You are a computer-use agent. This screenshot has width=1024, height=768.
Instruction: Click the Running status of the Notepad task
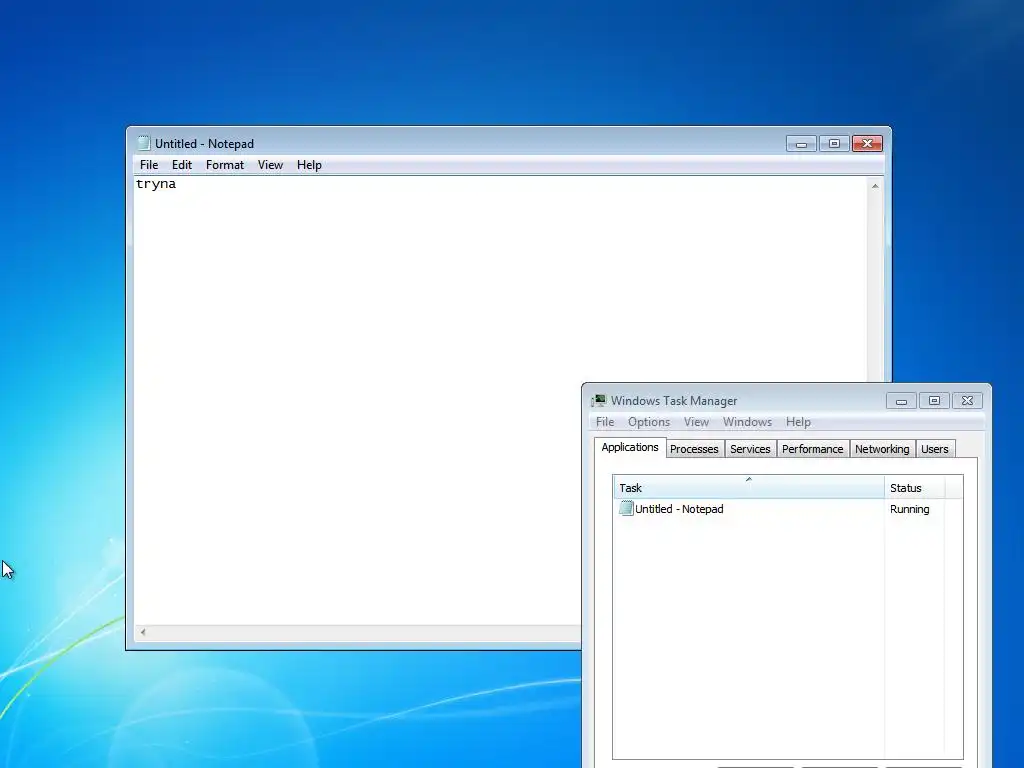point(909,509)
